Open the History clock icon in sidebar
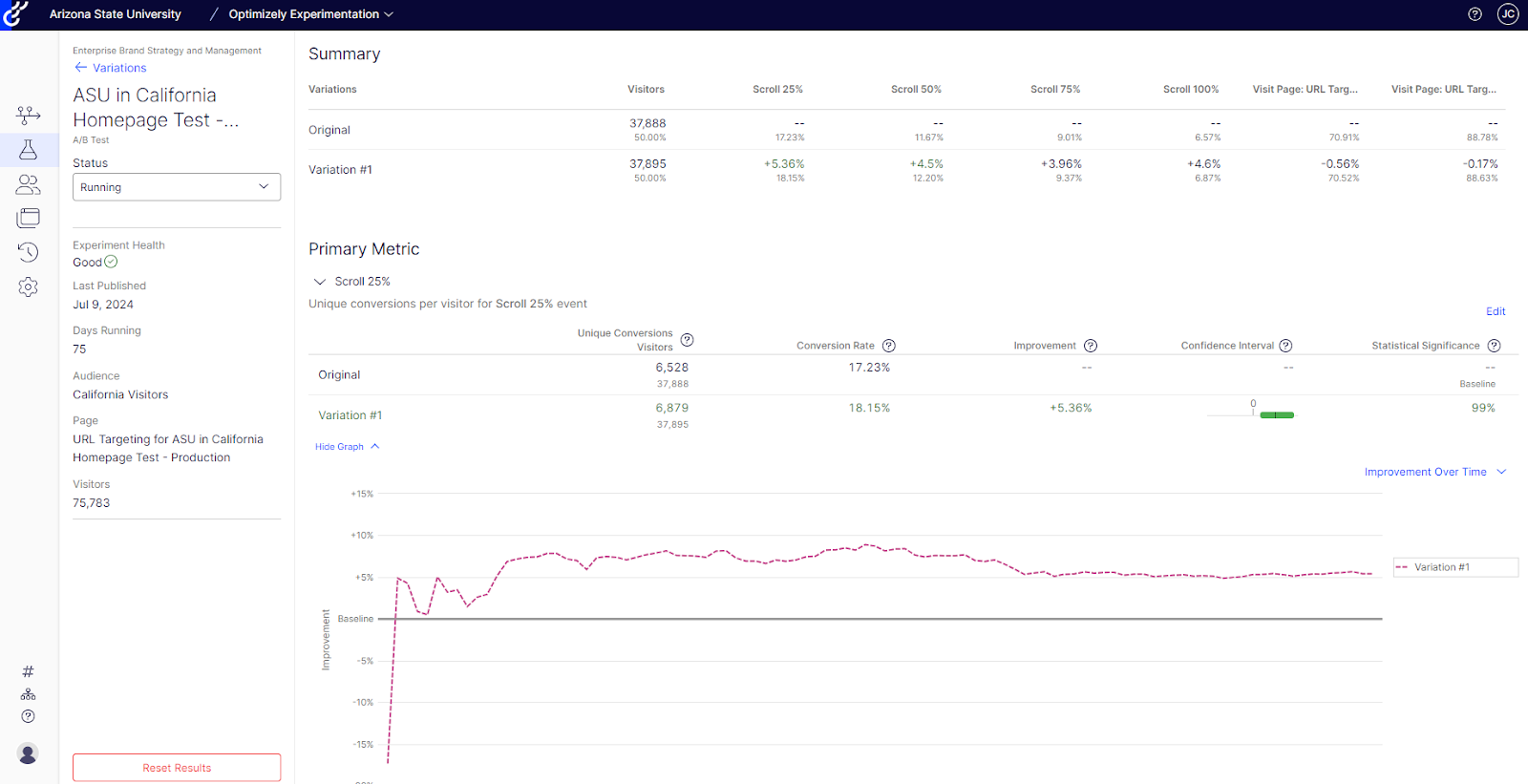The image size is (1528, 784). tap(29, 252)
